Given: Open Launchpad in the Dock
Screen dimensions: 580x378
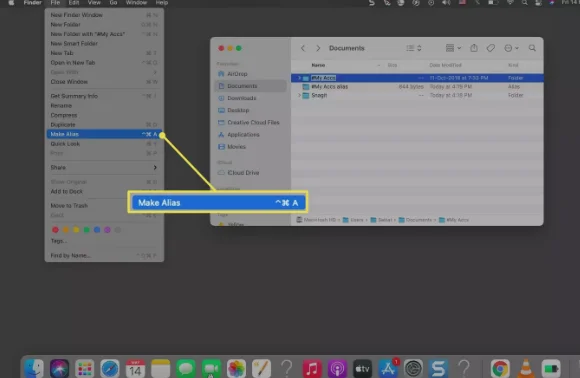Looking at the screenshot, I should [x=85, y=368].
